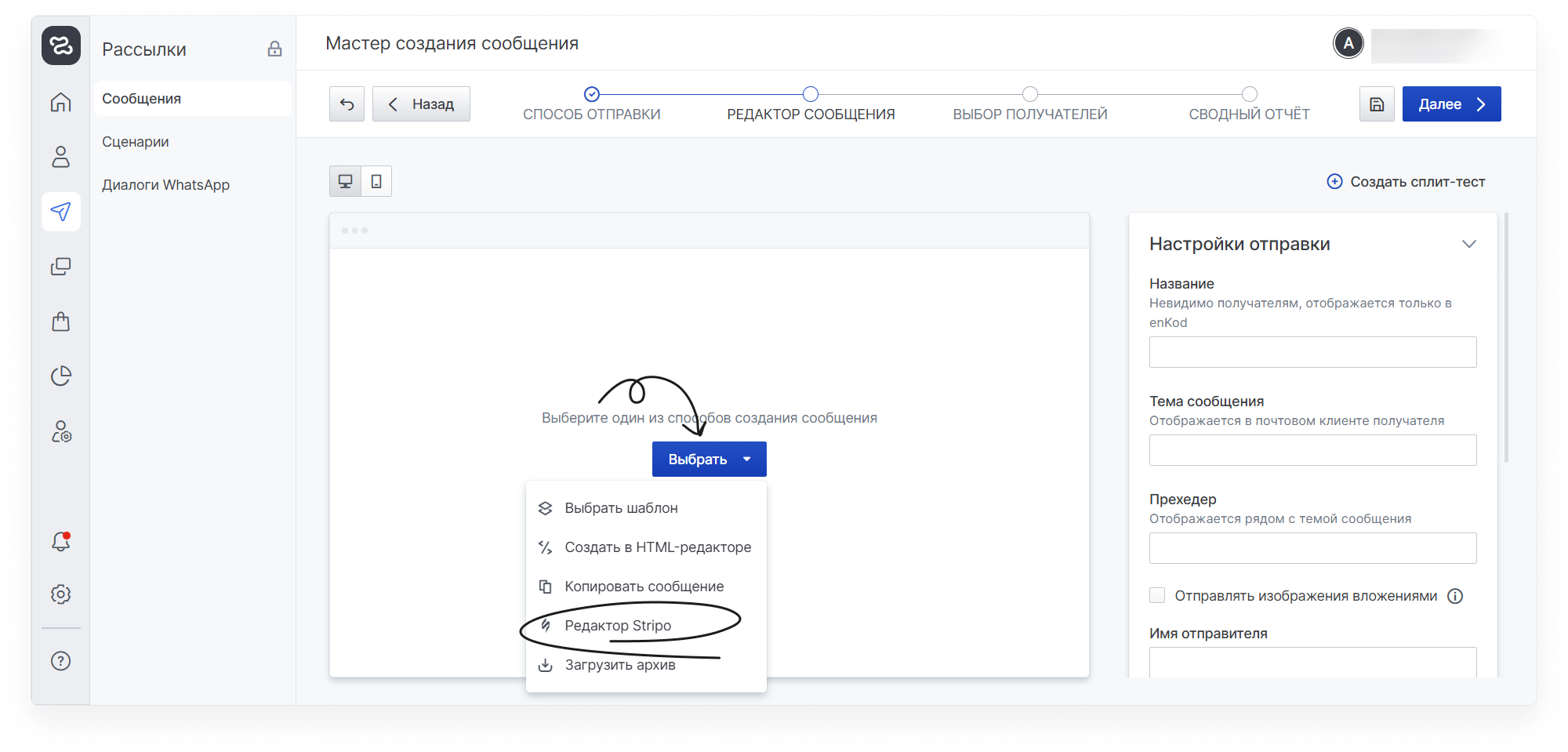Screen dimensions: 1568x752
Task: Open the Выбрать dropdown button
Action: click(x=710, y=460)
